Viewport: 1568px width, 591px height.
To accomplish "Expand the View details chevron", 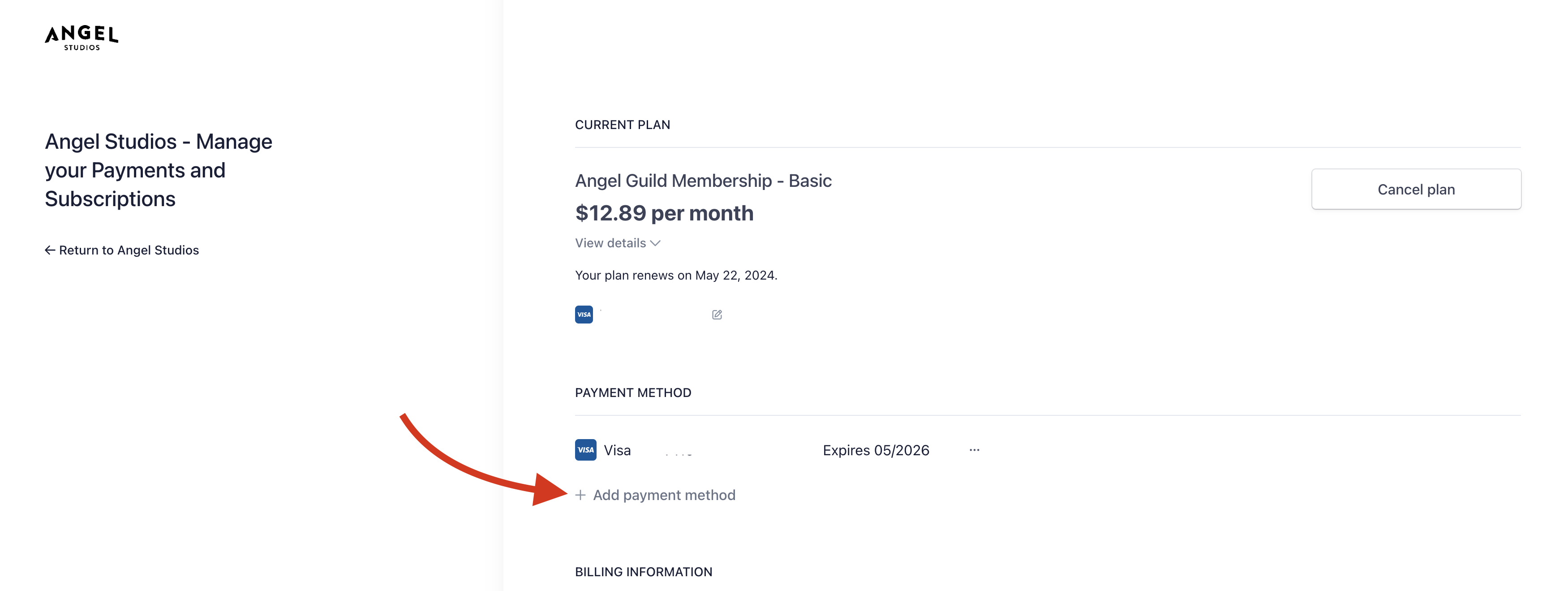I will [655, 243].
